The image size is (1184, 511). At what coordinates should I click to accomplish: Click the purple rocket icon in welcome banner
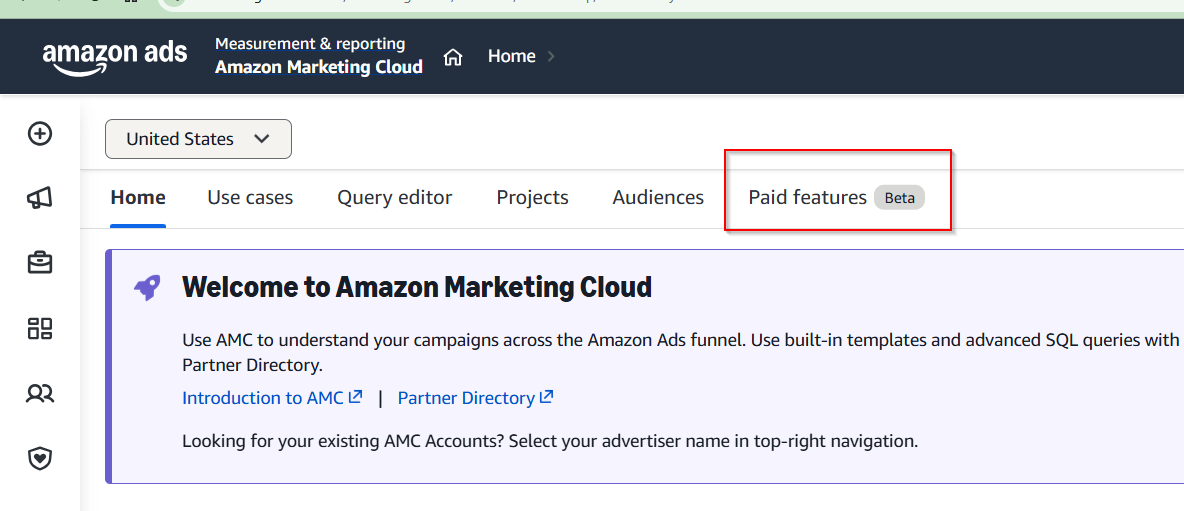click(x=146, y=288)
